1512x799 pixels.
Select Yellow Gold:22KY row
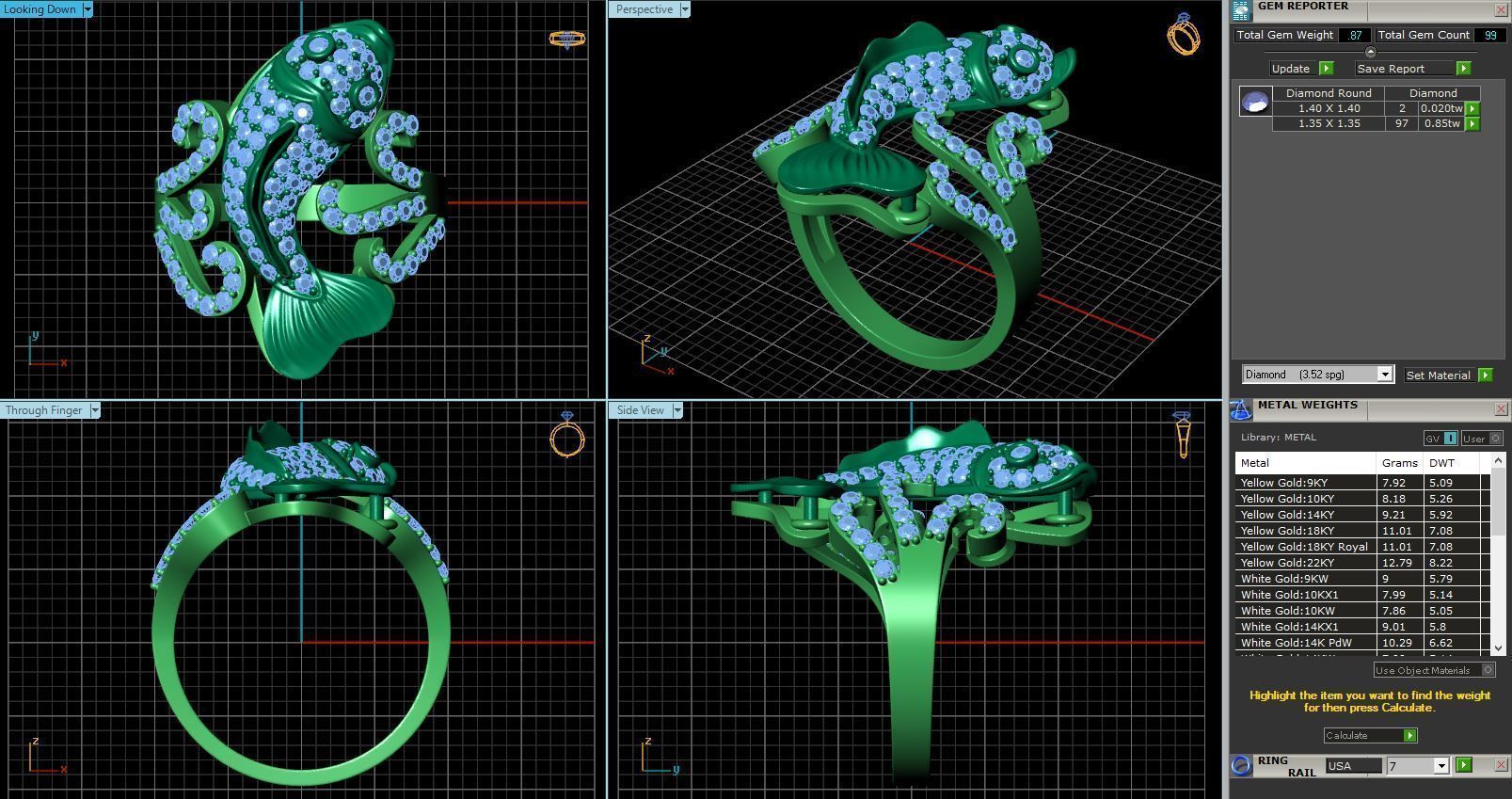coord(1362,563)
